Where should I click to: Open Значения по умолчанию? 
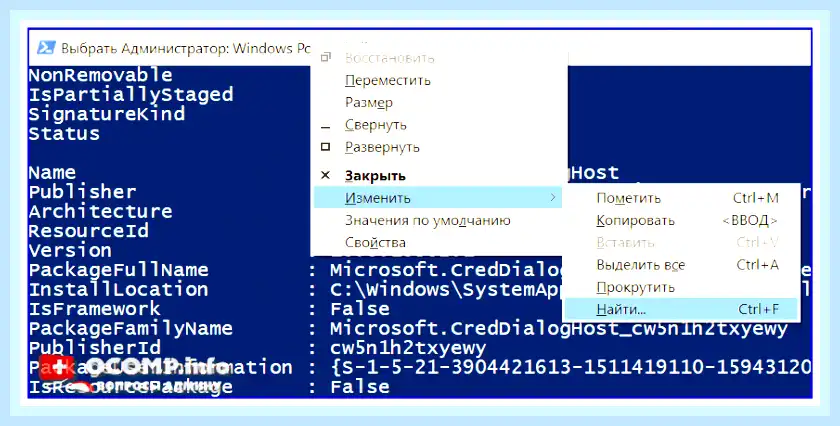pyautogui.click(x=428, y=220)
